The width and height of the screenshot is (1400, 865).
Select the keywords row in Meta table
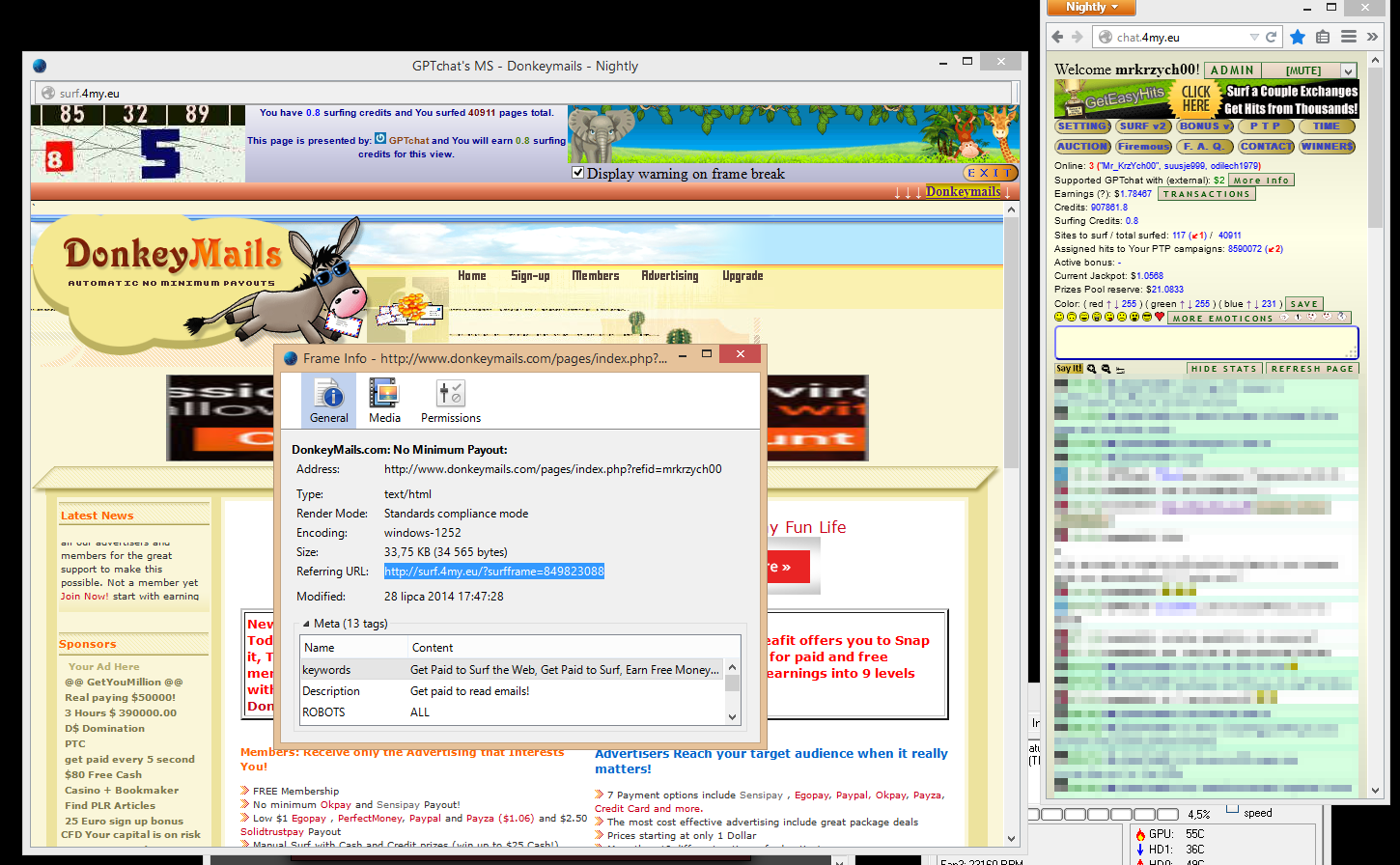point(513,670)
